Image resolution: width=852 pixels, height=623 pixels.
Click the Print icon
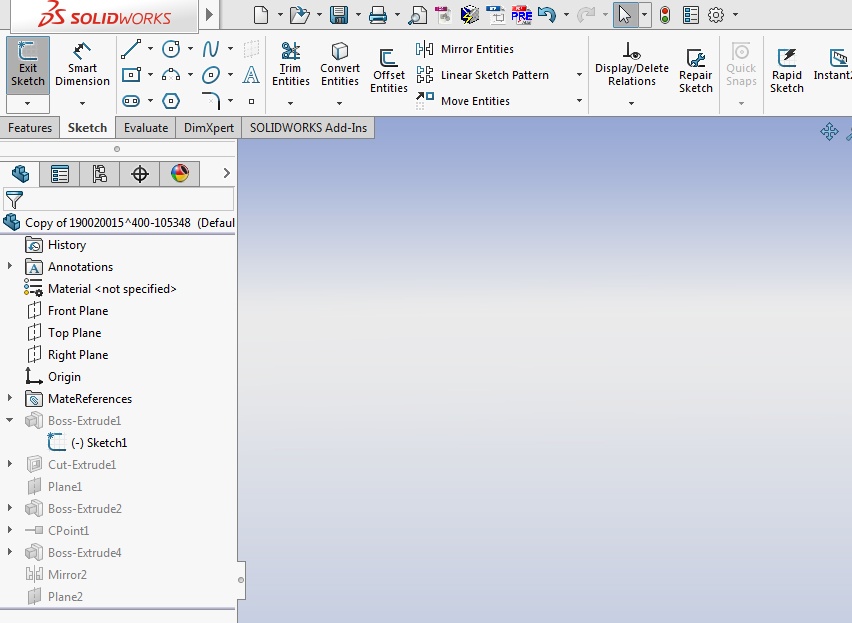coord(378,15)
